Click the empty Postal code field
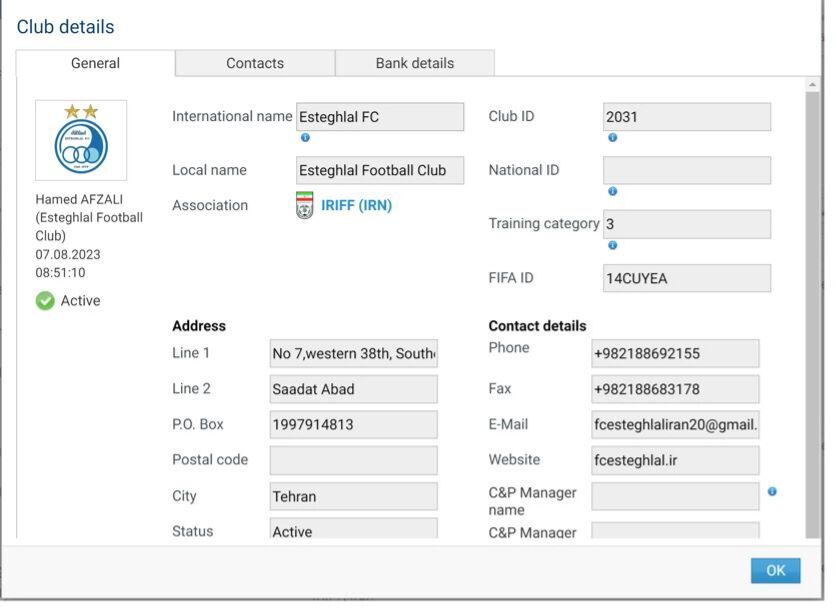 [x=353, y=460]
